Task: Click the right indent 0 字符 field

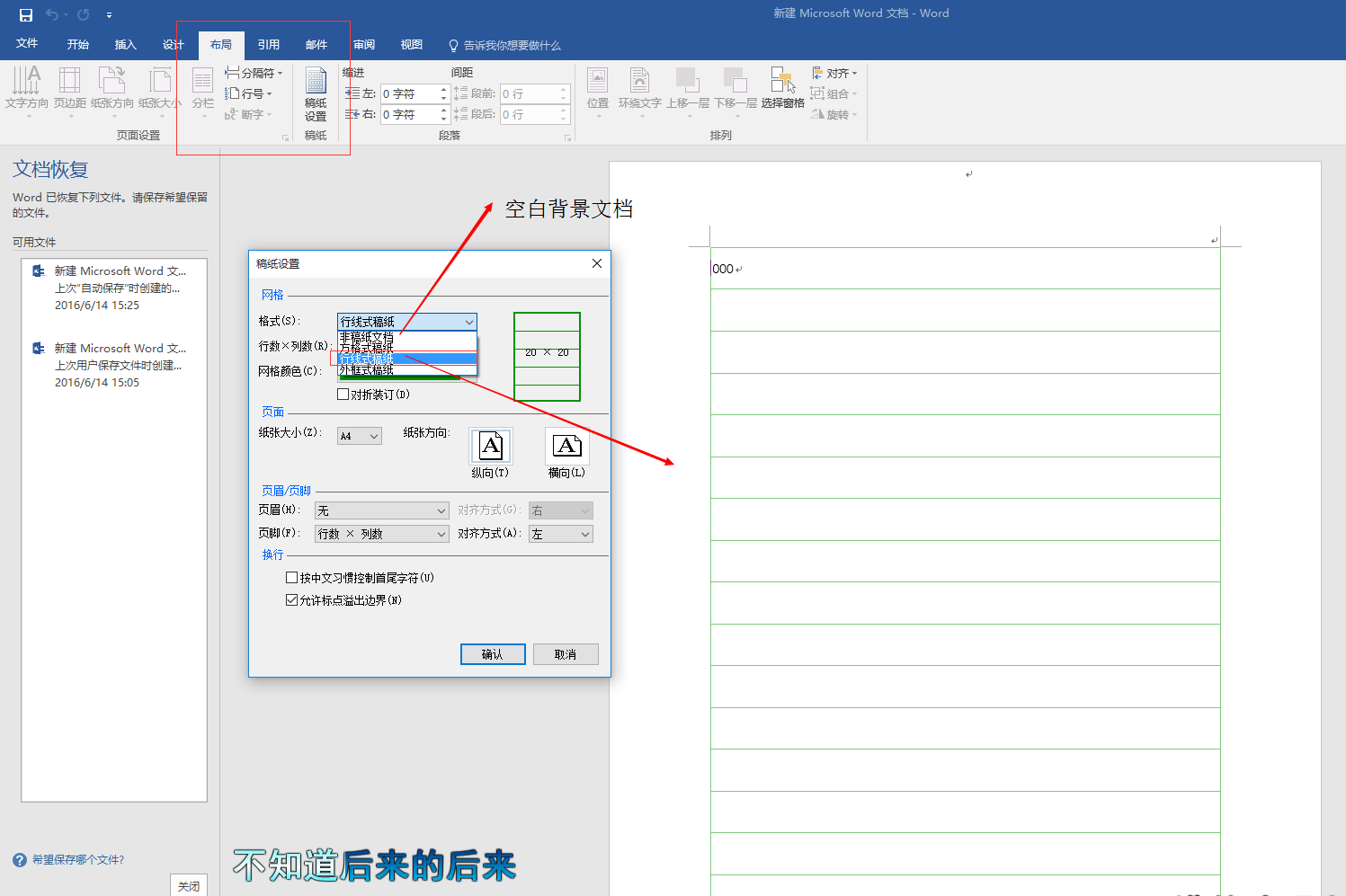Action: 409,114
